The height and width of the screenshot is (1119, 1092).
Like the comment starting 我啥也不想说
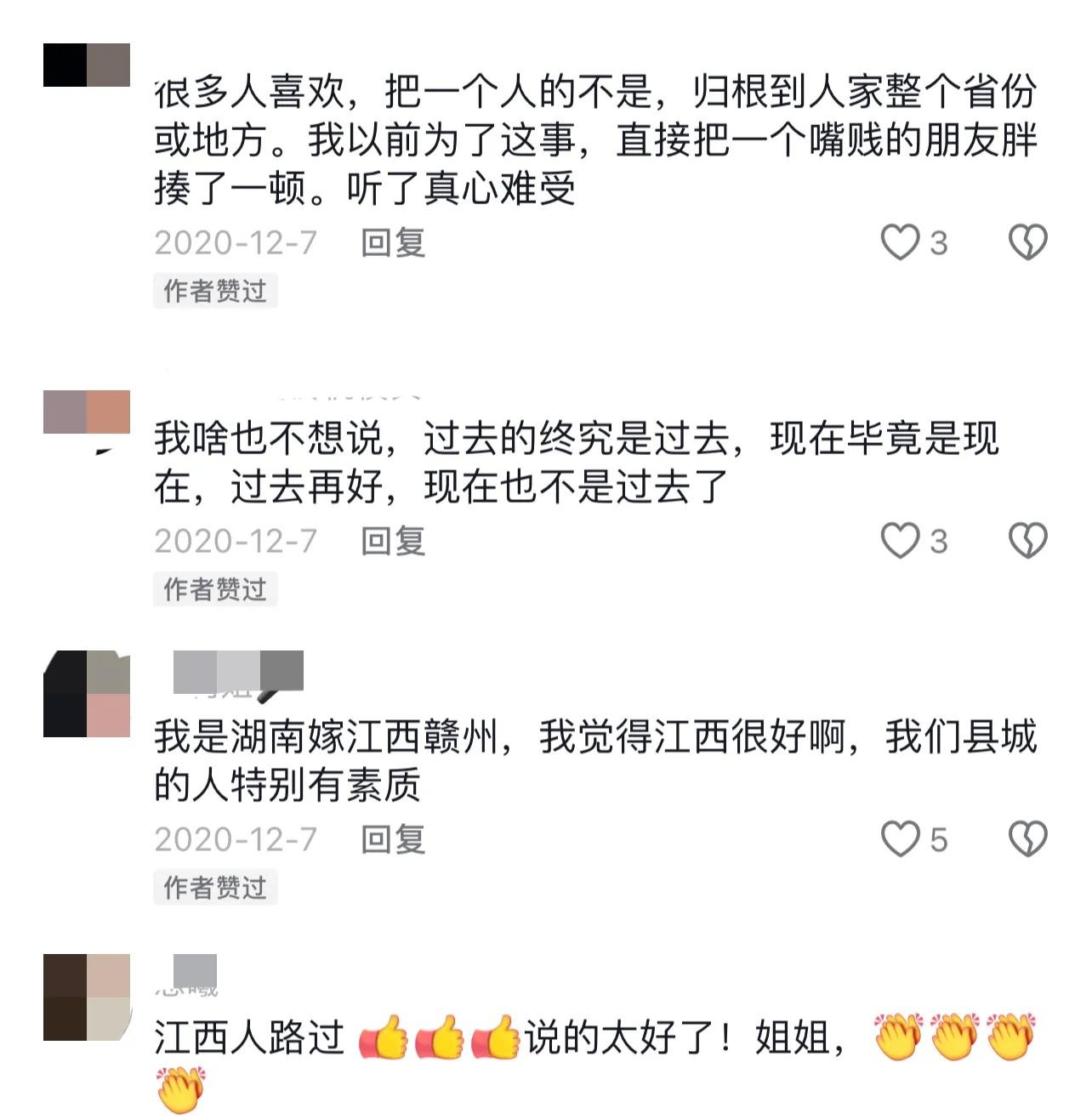pyautogui.click(x=900, y=541)
